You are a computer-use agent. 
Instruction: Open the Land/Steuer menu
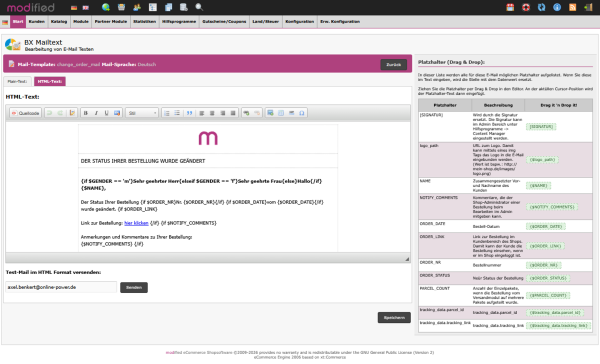[266, 22]
